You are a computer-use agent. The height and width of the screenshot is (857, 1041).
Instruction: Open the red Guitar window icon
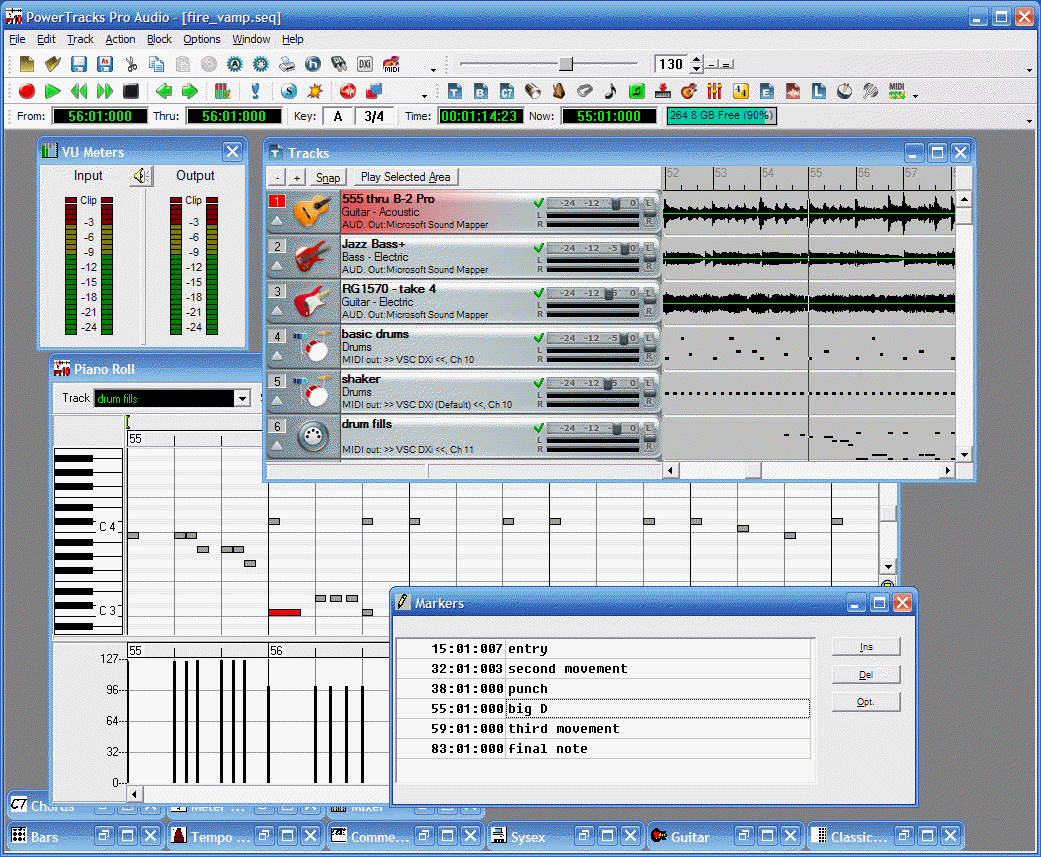pos(688,91)
